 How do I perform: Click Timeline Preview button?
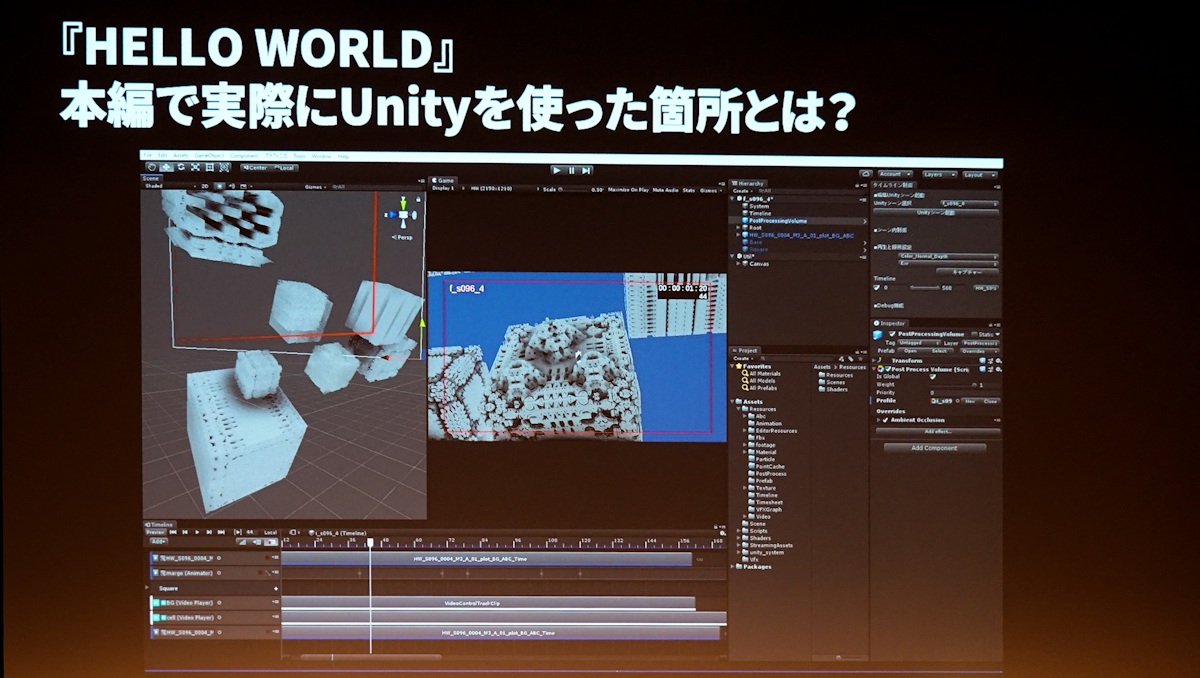[x=155, y=532]
